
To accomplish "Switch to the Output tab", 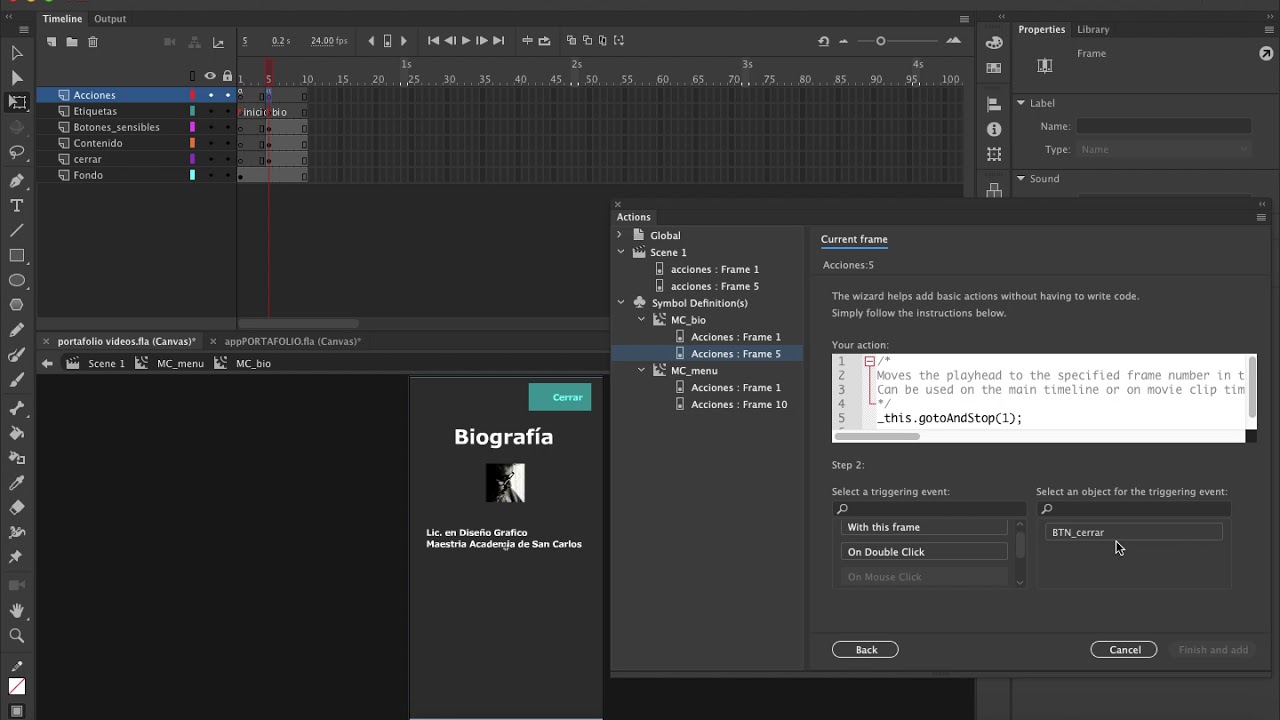I will [x=110, y=19].
